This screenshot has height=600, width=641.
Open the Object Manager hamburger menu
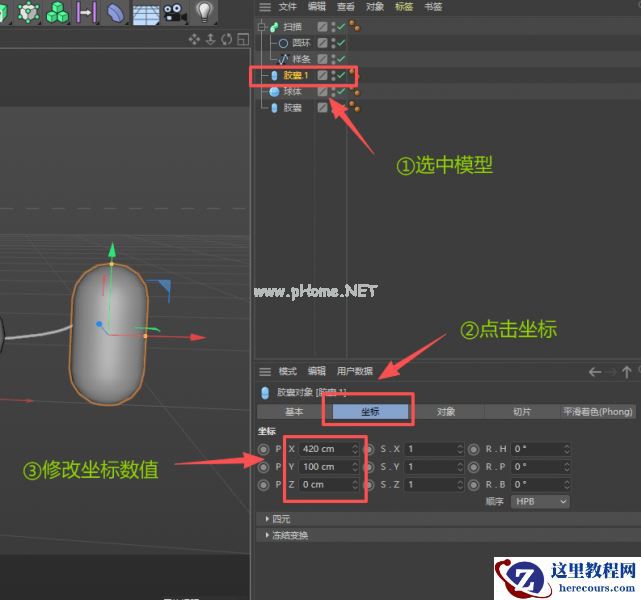pyautogui.click(x=265, y=7)
